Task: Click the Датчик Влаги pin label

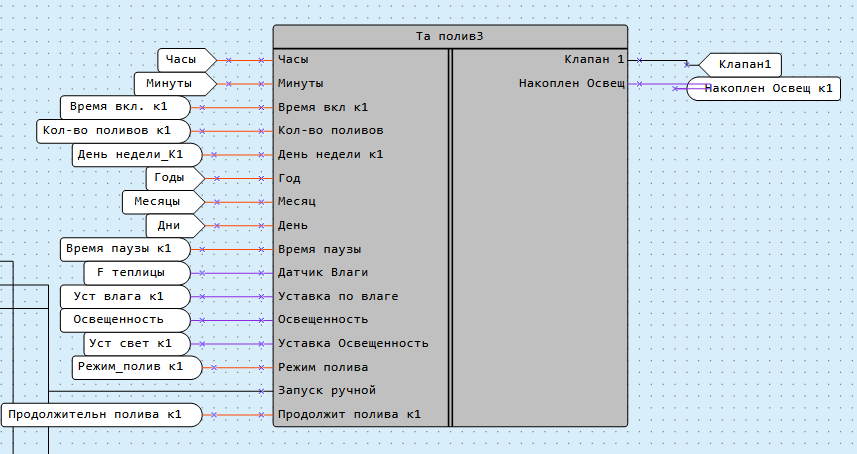Action: click(323, 273)
